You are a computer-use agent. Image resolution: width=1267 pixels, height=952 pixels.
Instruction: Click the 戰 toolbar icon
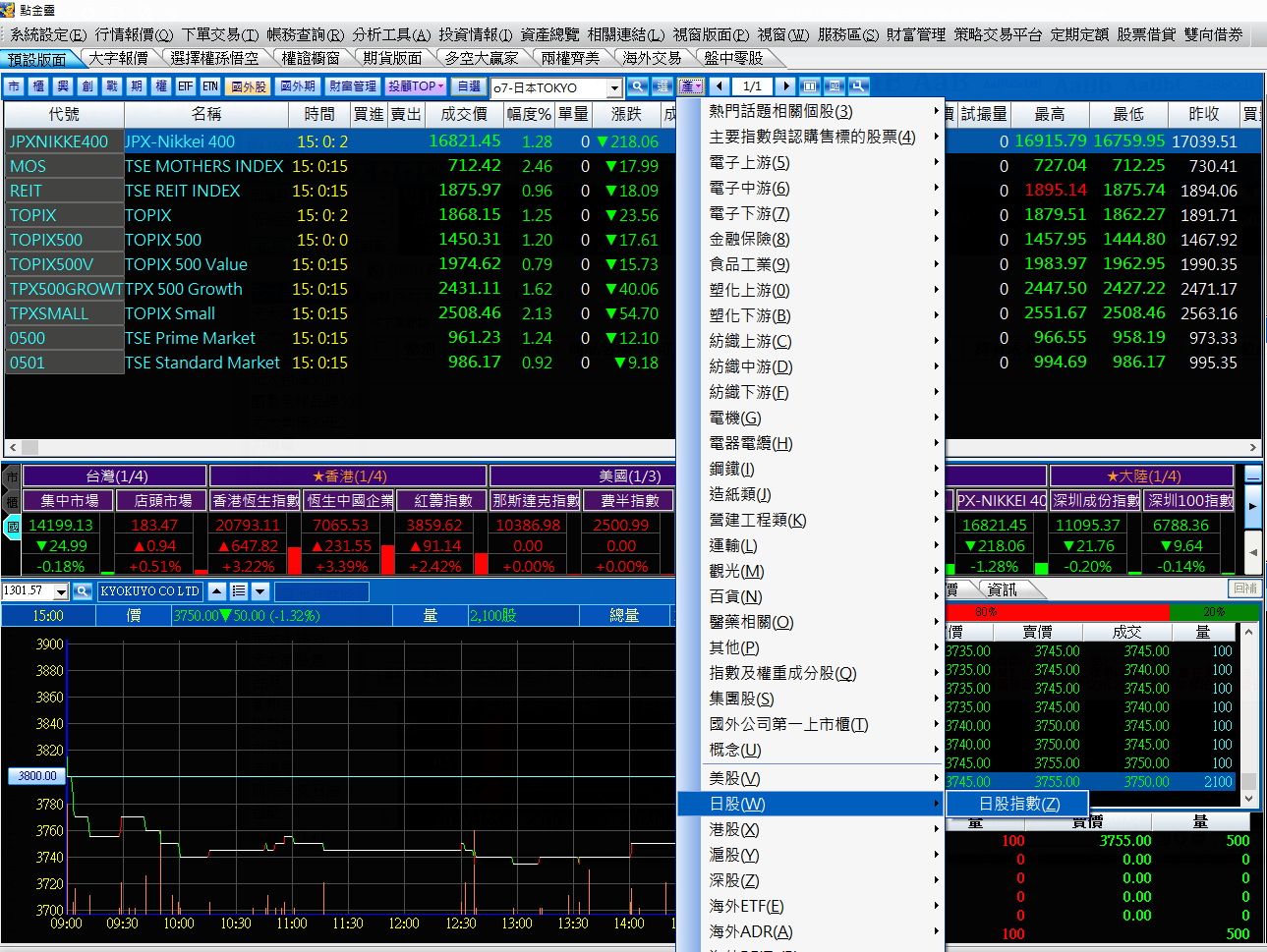coord(112,86)
